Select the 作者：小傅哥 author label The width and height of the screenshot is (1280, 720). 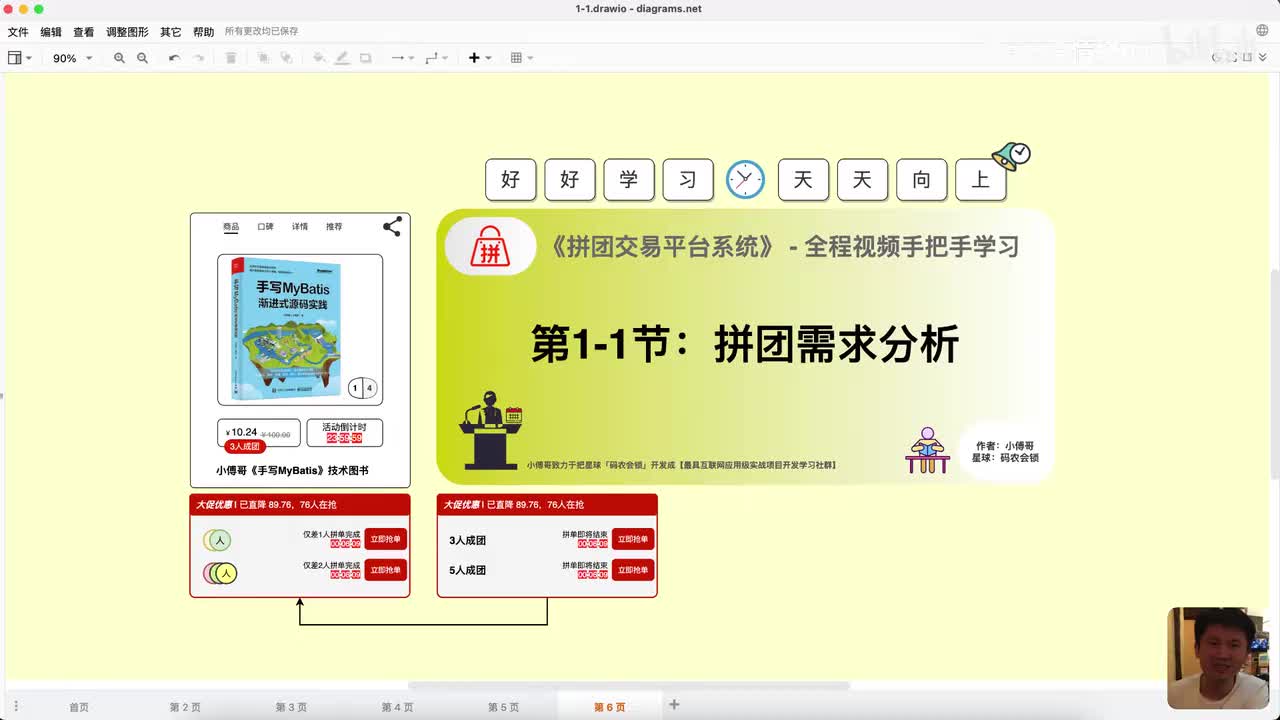1005,445
